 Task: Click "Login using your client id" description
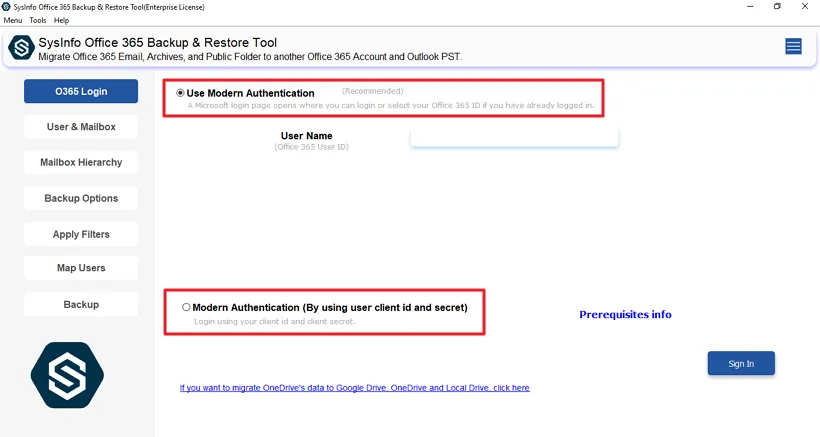(275, 321)
